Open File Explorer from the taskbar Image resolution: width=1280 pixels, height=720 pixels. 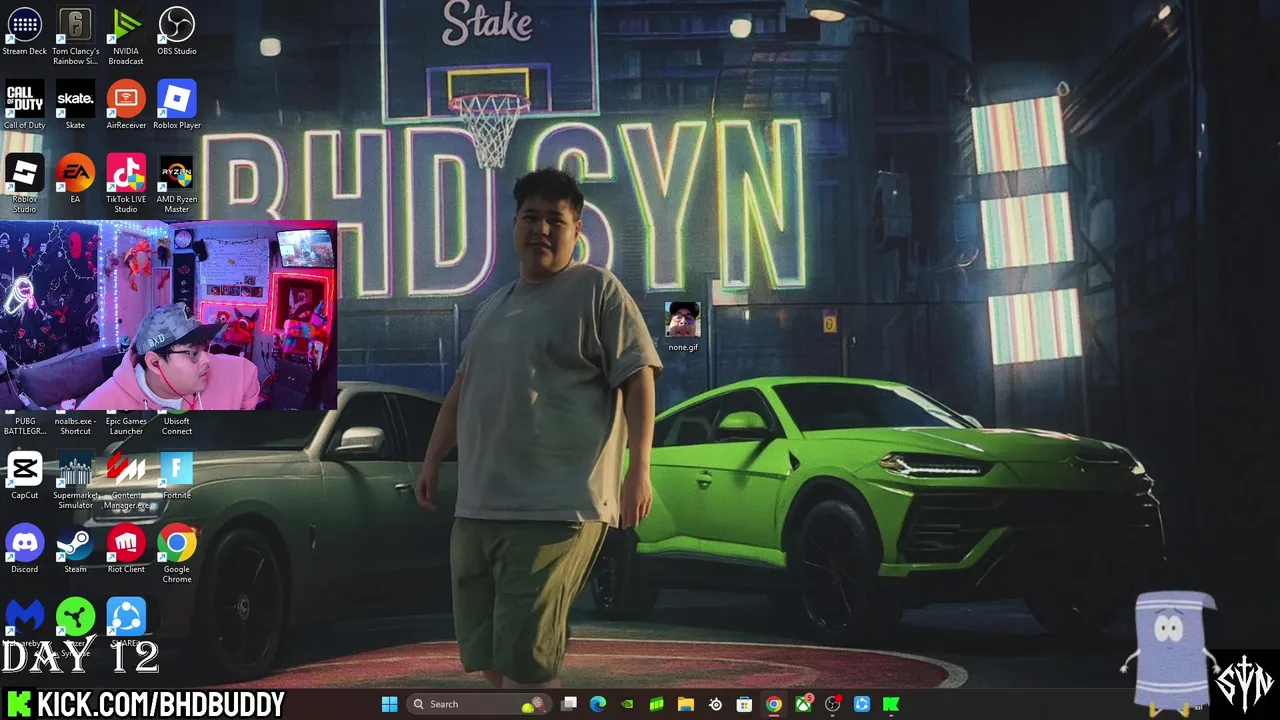point(686,704)
